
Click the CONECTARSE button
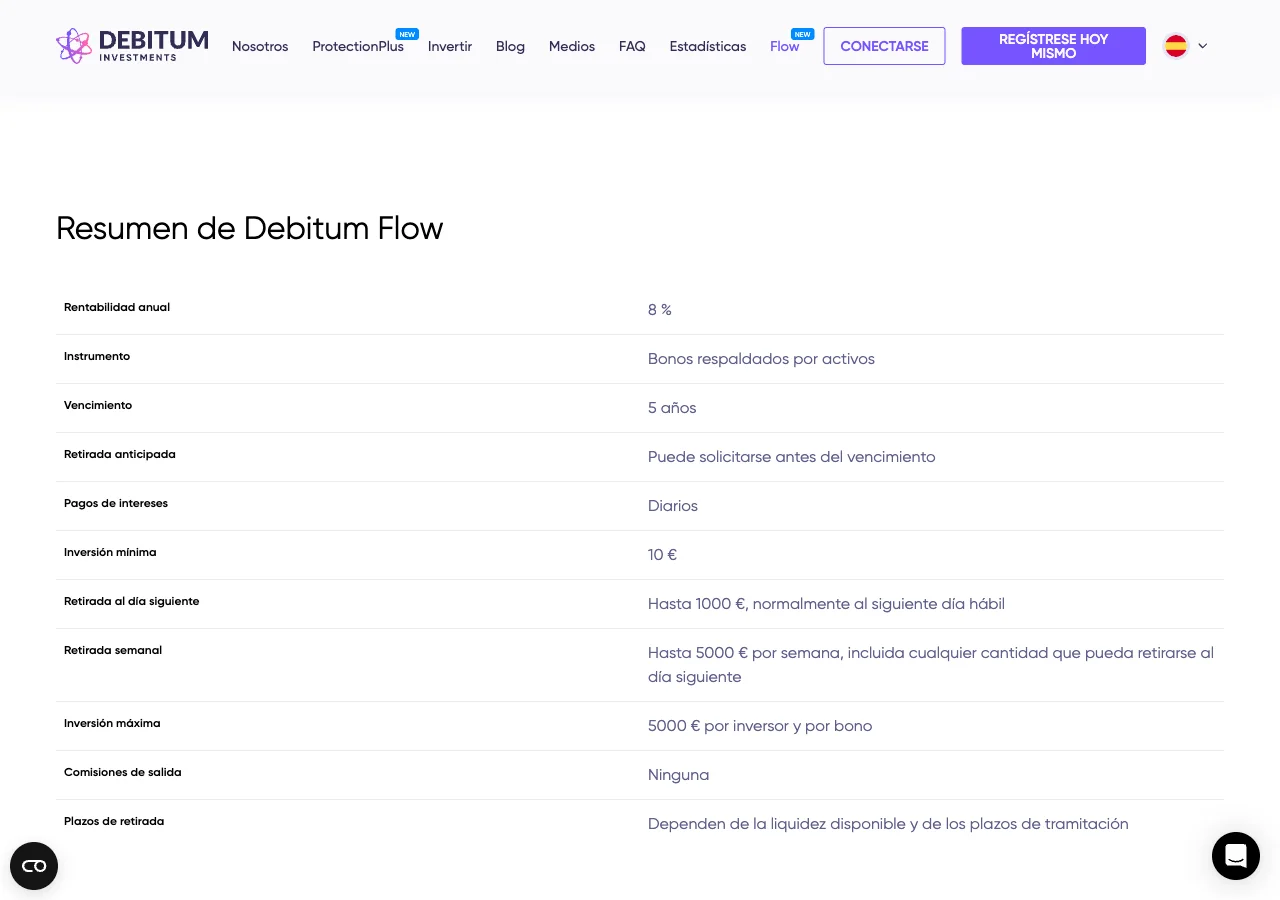pos(884,46)
